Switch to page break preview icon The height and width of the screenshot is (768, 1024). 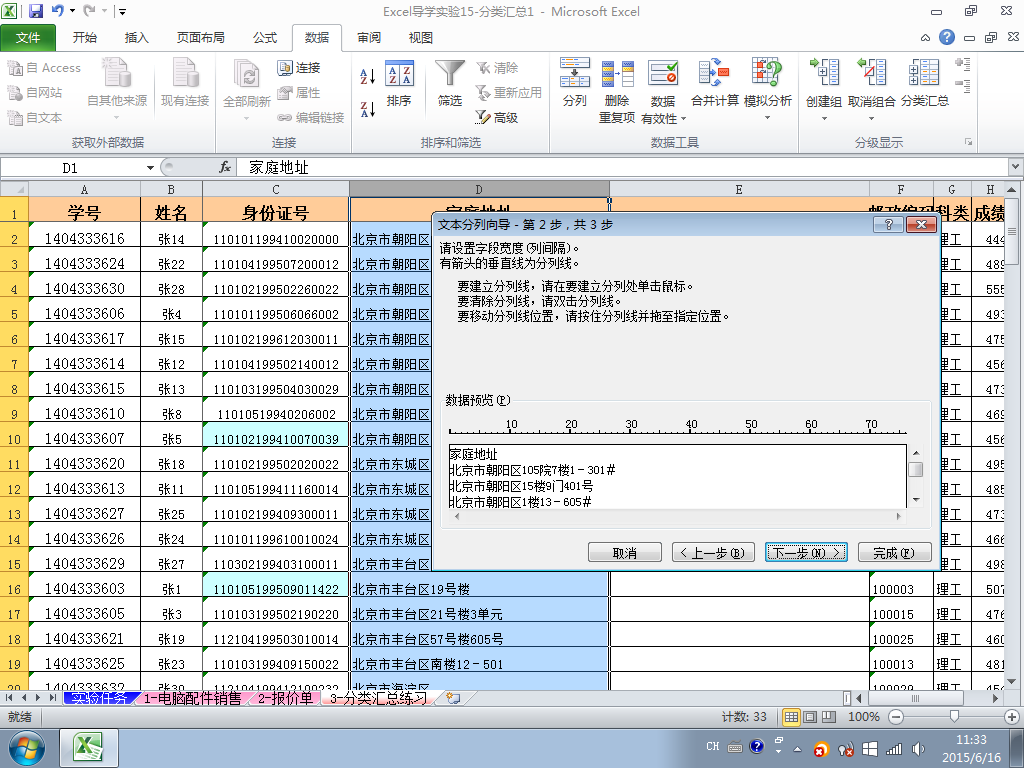(x=828, y=717)
